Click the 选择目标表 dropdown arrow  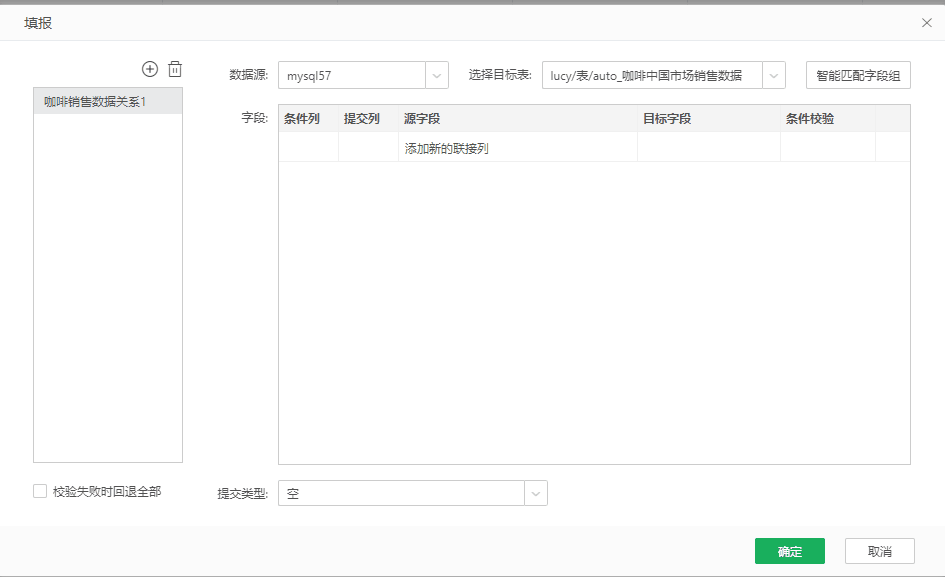click(x=773, y=75)
